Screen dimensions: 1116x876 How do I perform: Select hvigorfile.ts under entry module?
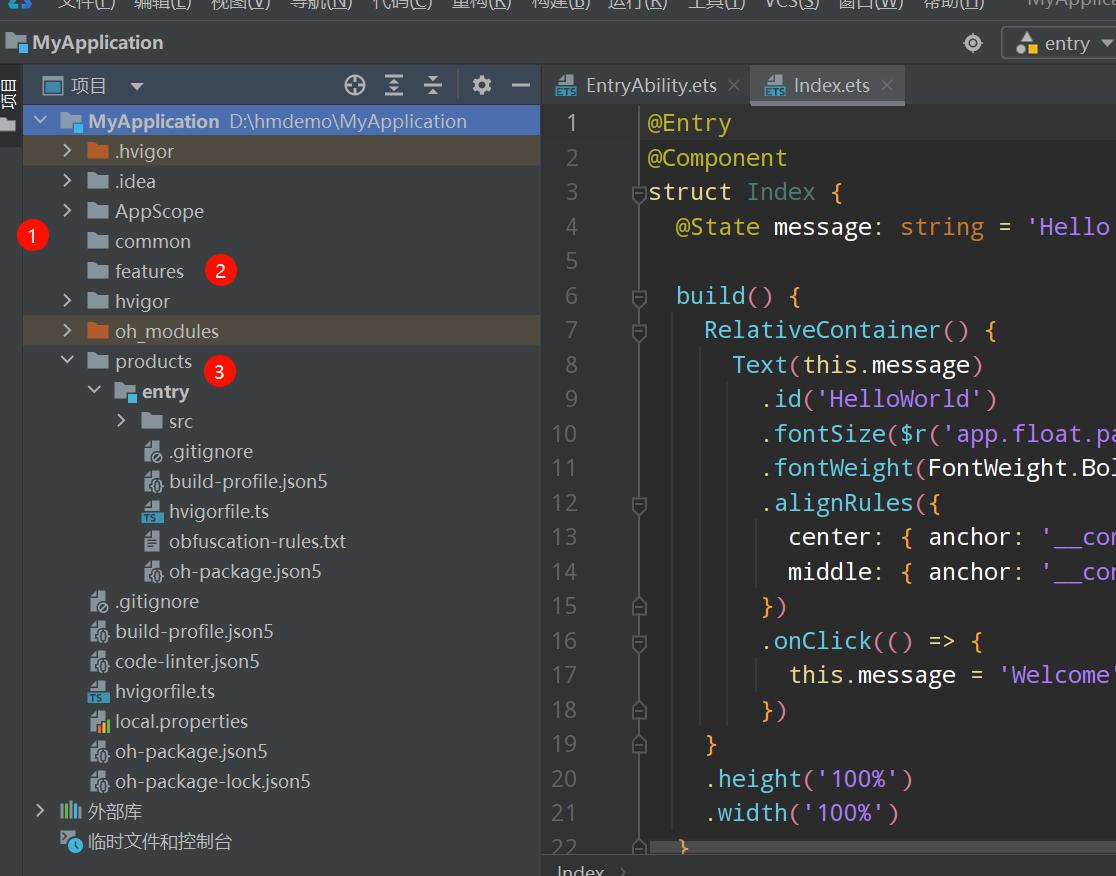[x=219, y=511]
